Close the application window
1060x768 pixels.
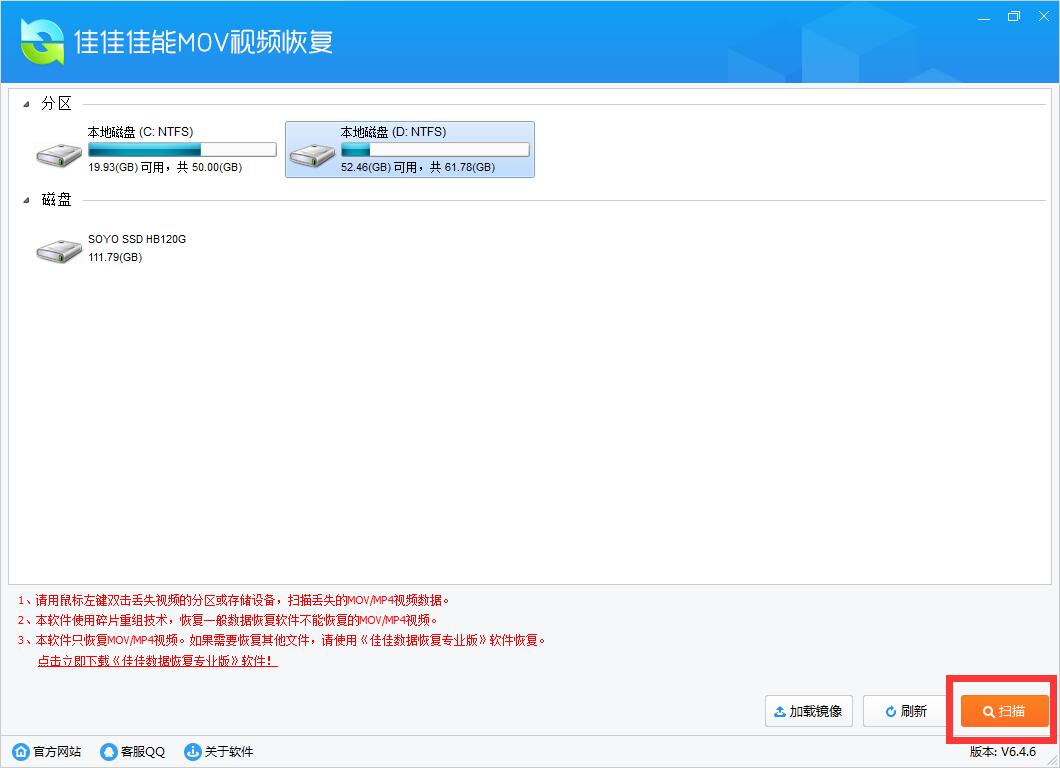[1043, 16]
